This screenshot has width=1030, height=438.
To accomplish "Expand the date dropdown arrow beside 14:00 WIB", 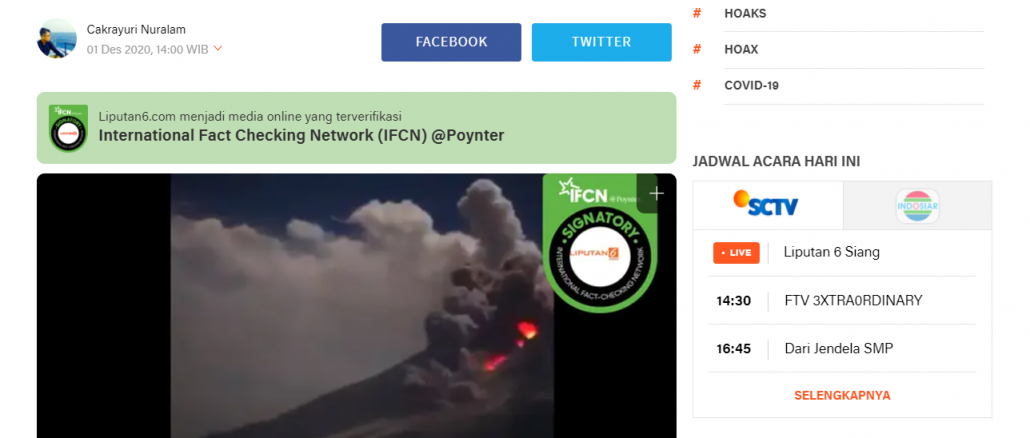I will pyautogui.click(x=218, y=49).
